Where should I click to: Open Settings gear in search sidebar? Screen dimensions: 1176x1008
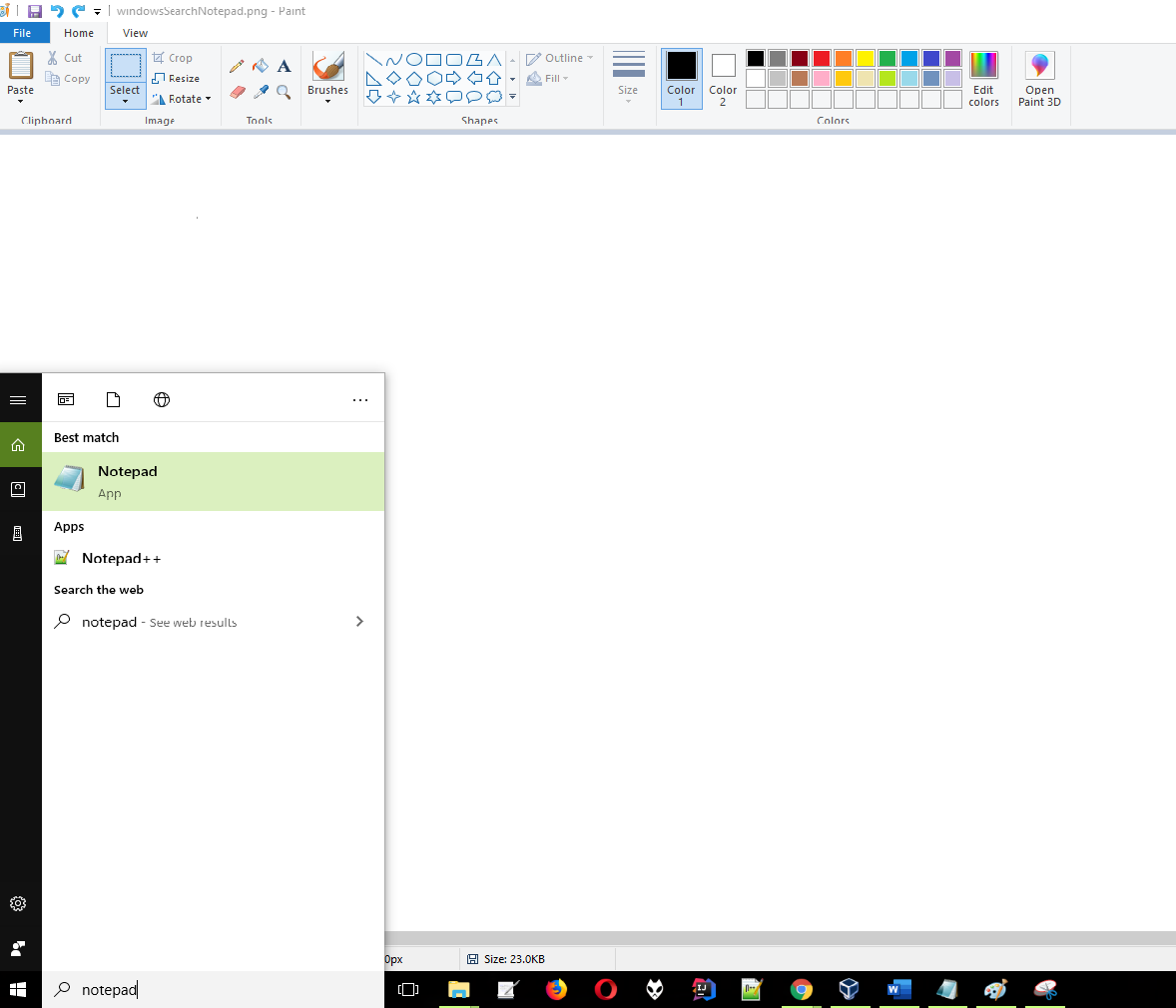click(x=18, y=904)
